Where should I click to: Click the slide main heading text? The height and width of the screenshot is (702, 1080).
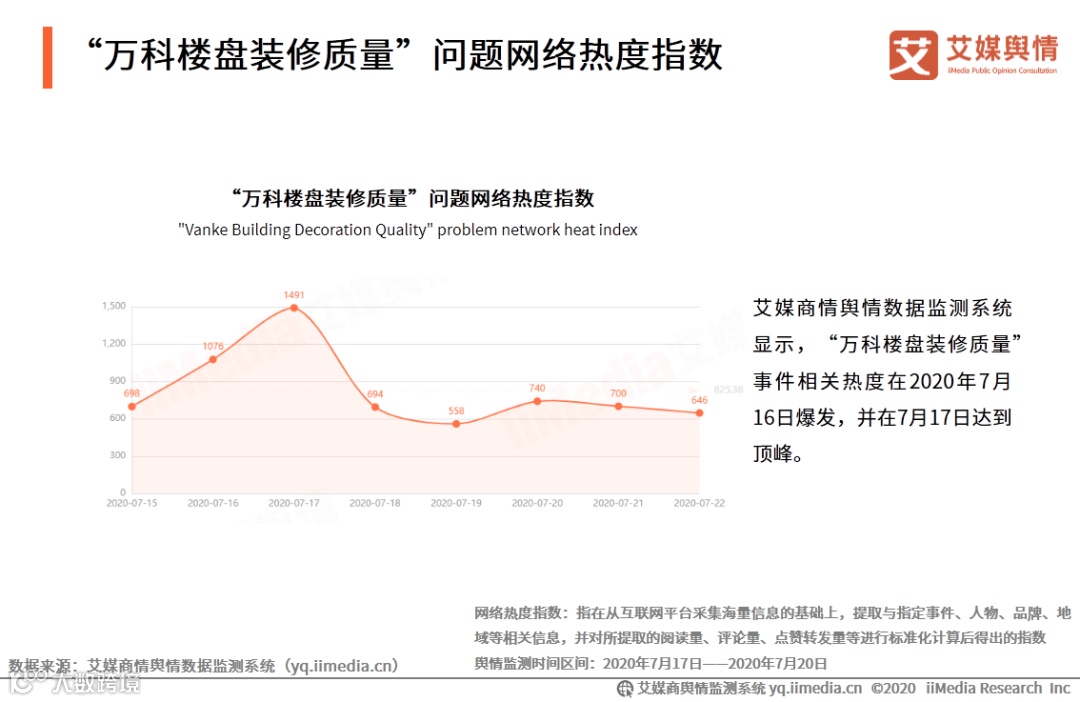pyautogui.click(x=404, y=55)
